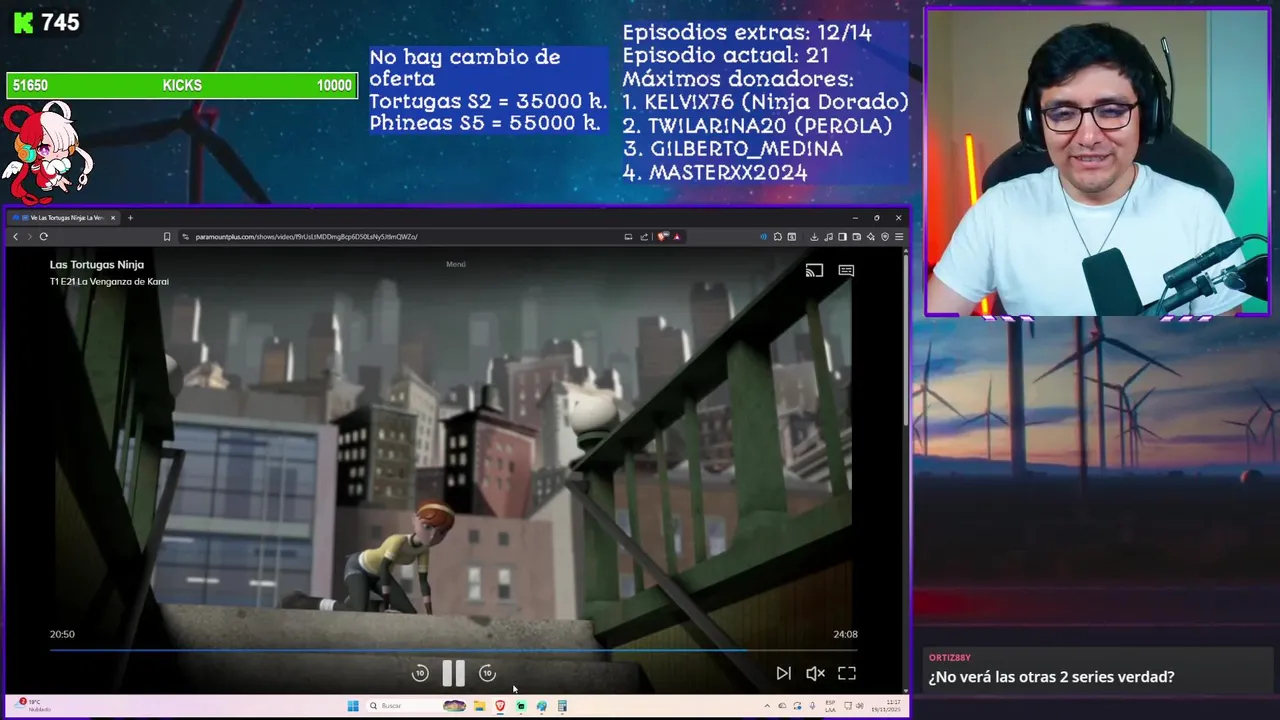Open site settings icon beside the URL
Viewport: 1280px width, 720px height.
coord(185,237)
